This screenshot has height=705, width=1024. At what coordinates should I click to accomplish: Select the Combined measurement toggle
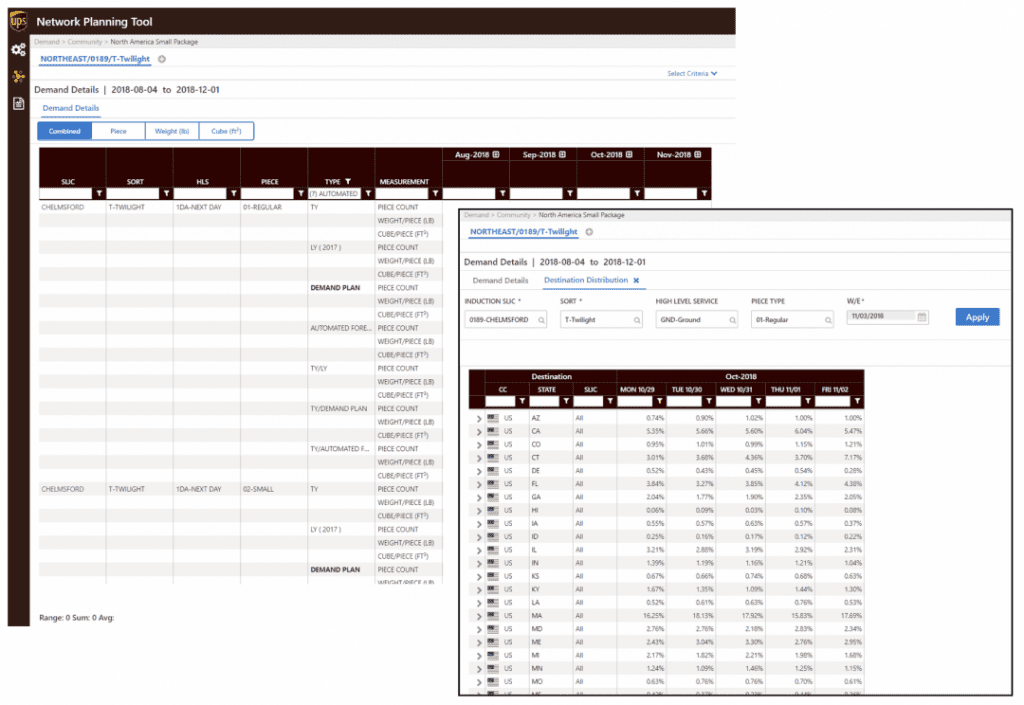[x=64, y=131]
